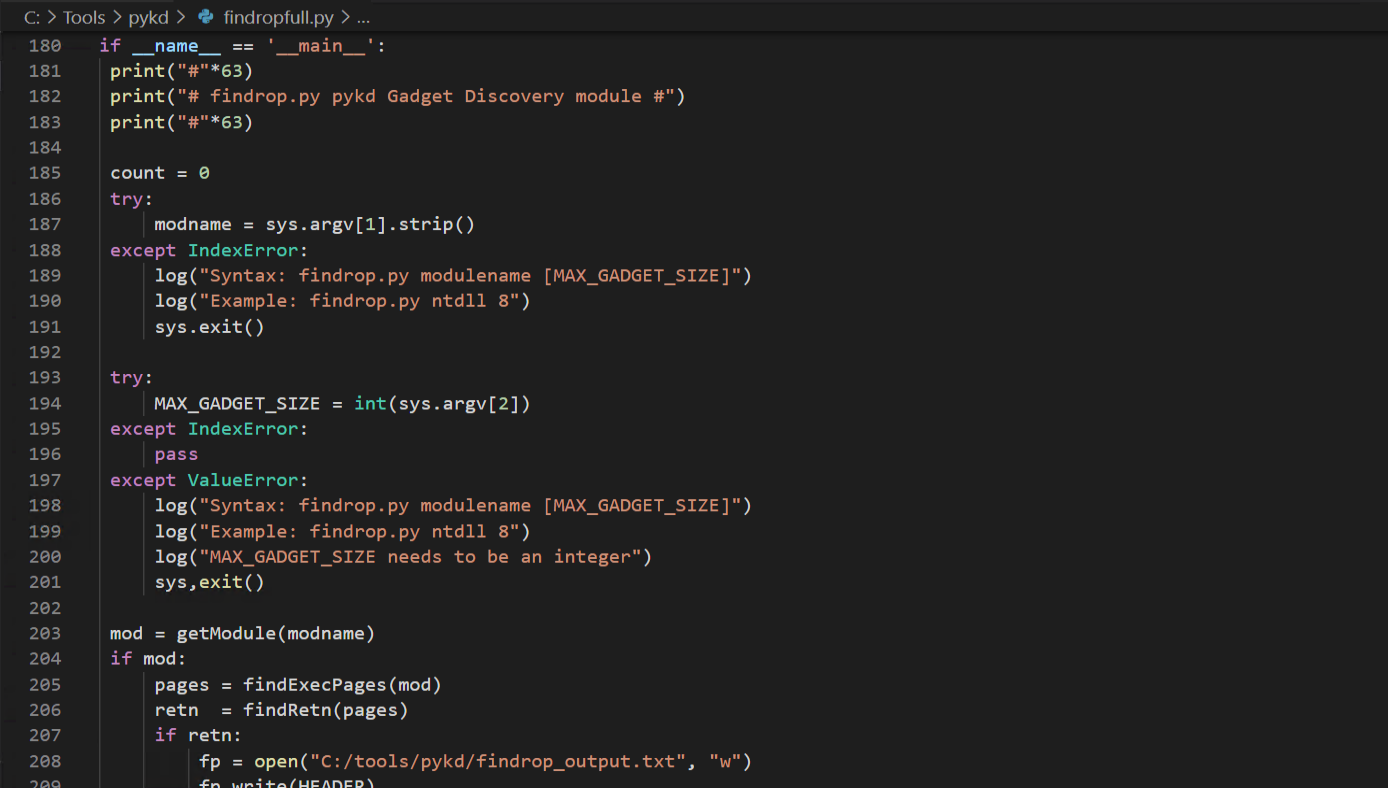Click the breadcrumb ellipsis '...' symbol
This screenshot has height=788, width=1388.
click(x=363, y=18)
